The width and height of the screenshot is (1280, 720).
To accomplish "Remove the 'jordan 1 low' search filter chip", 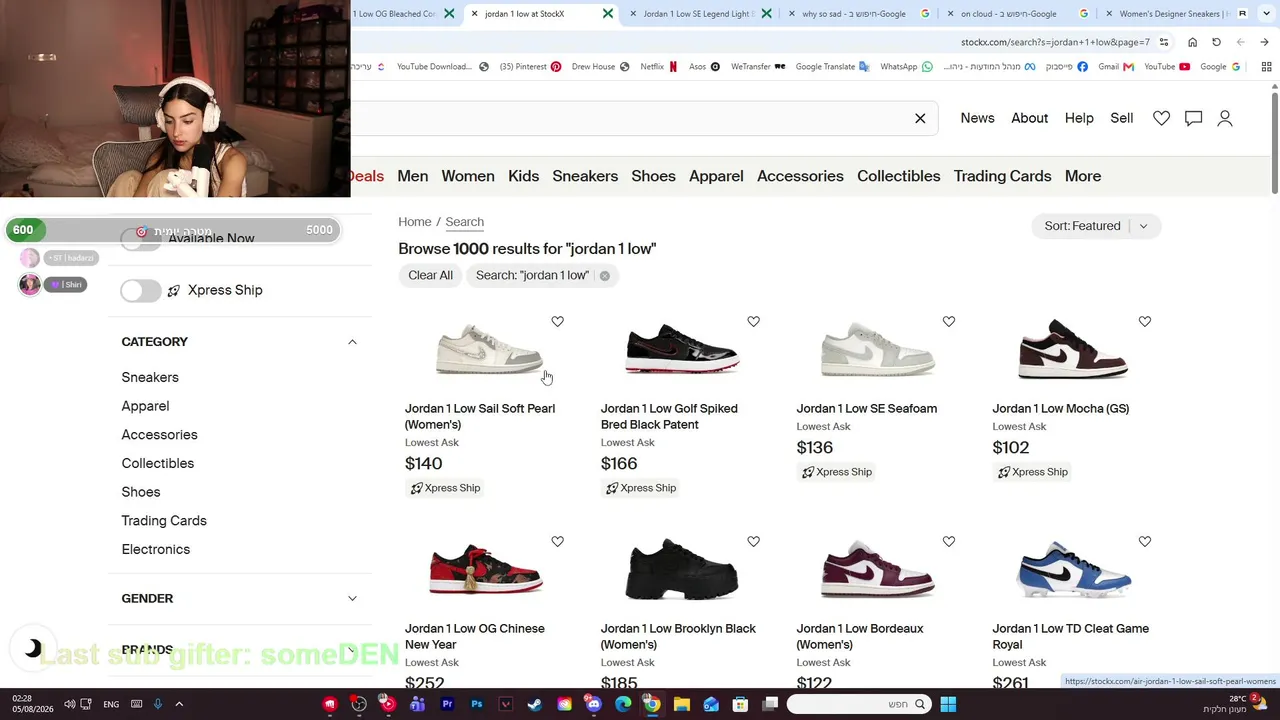I will click(x=604, y=276).
